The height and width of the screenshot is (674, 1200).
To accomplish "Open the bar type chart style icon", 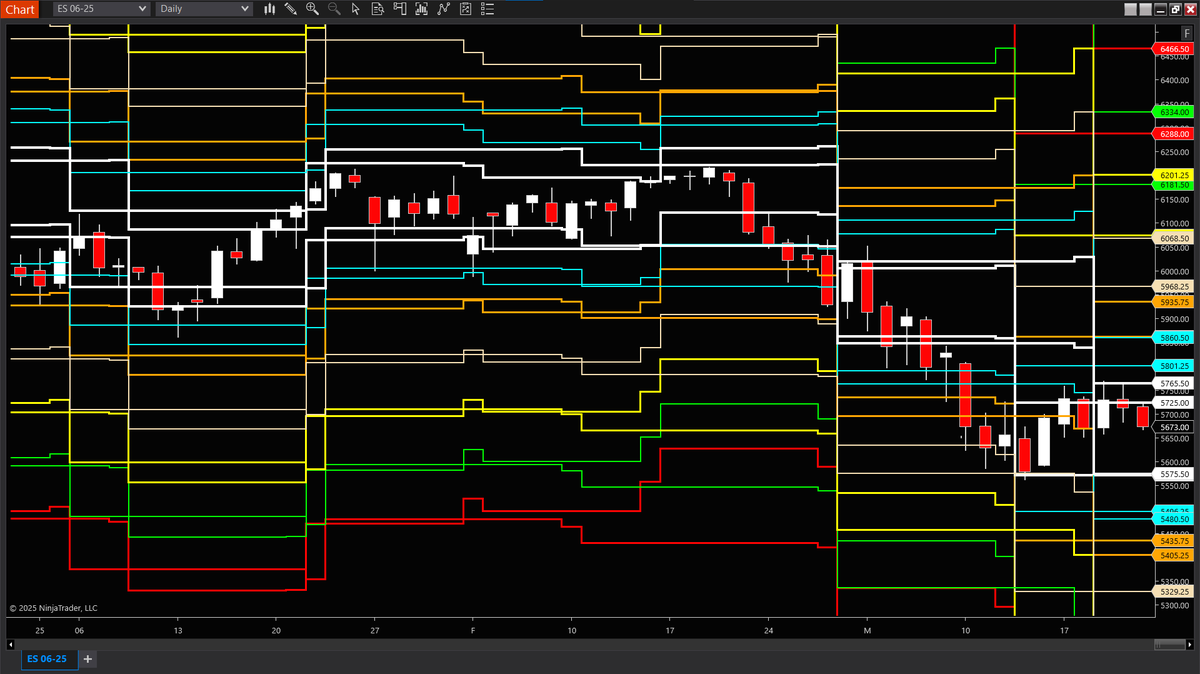I will pyautogui.click(x=269, y=9).
